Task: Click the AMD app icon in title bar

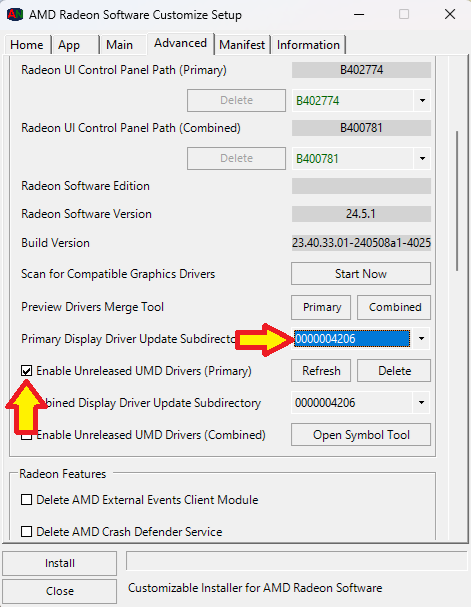Action: tap(15, 15)
